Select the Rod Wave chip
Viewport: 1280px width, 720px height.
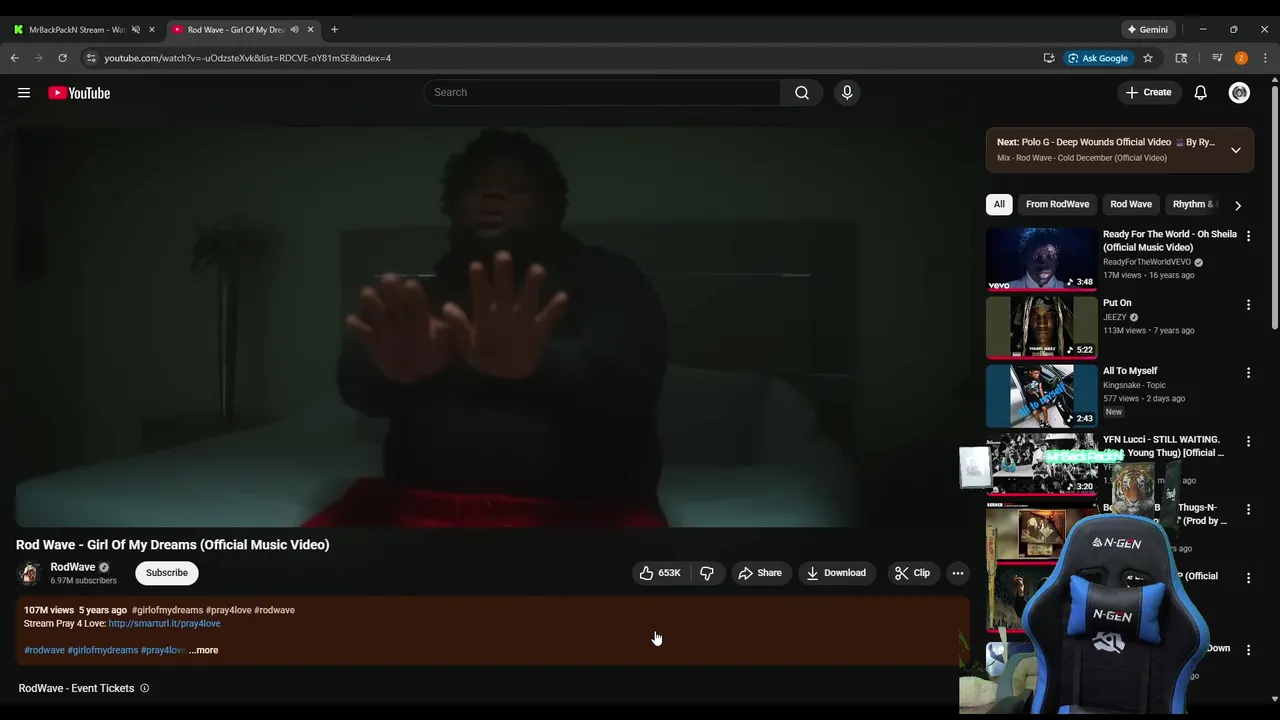coord(1131,204)
